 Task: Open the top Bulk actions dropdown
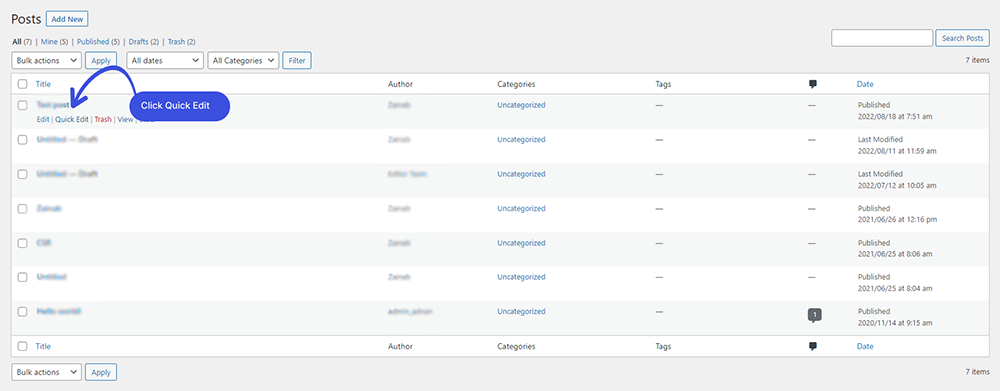click(x=47, y=61)
